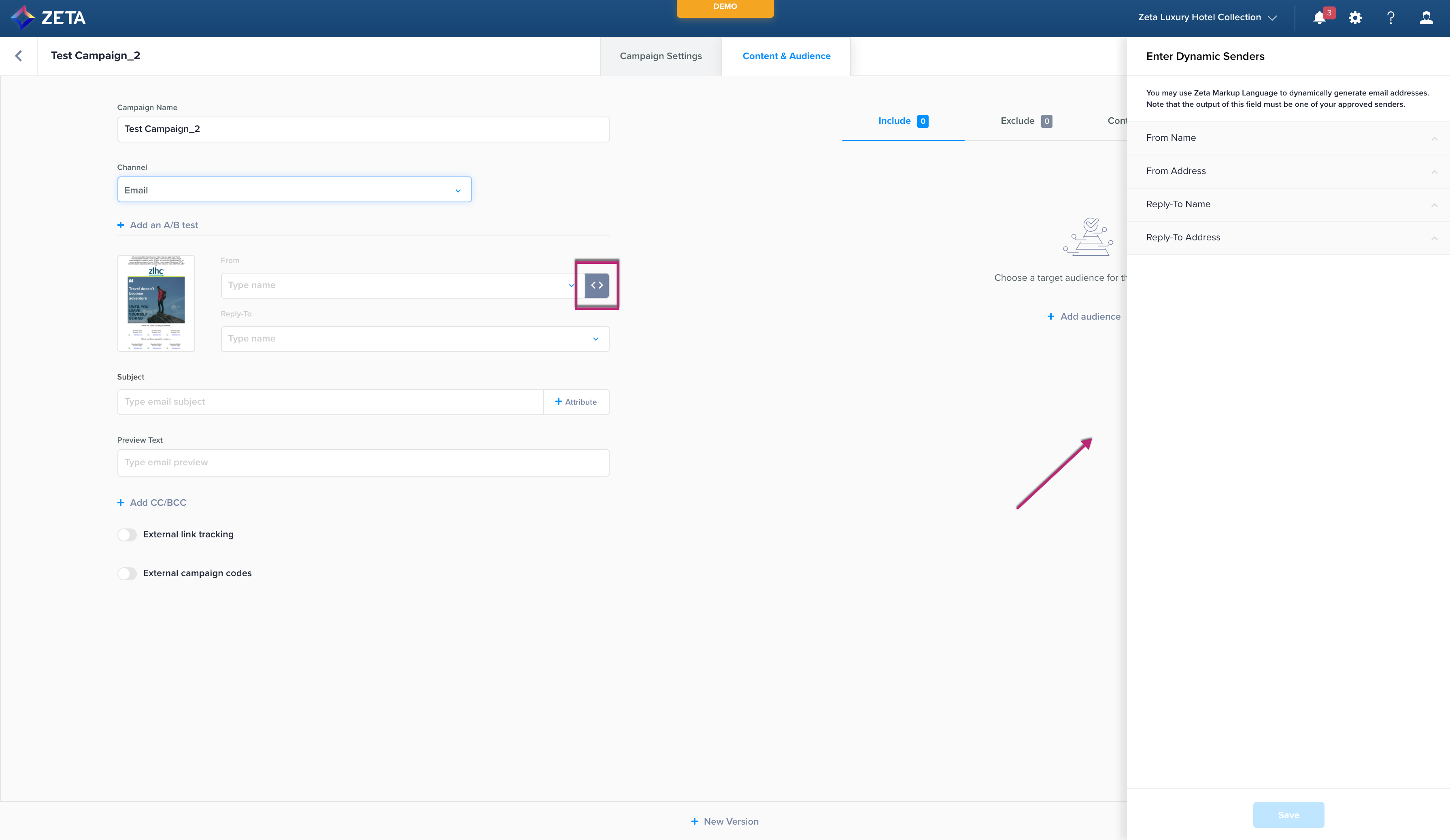This screenshot has width=1450, height=840.
Task: Click the Preview Text input field
Action: tap(363, 462)
